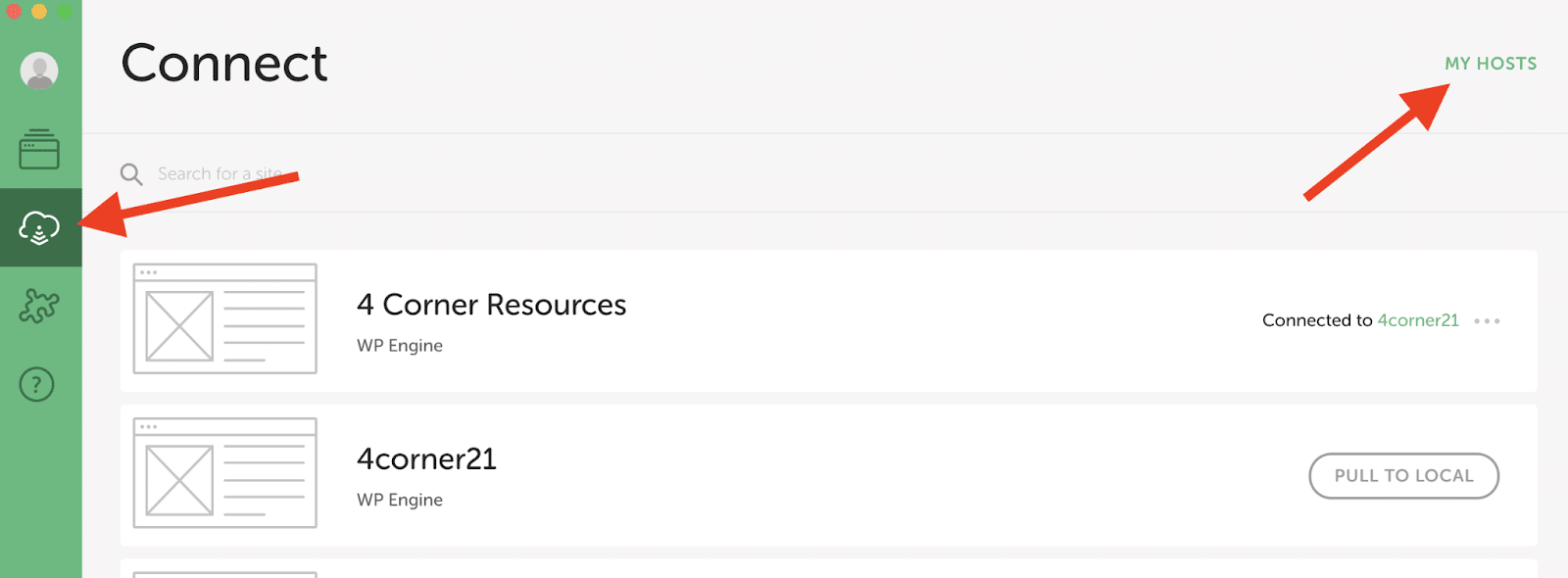Click the 4corner21 site thumbnail
Screen dimensions: 1568x578
click(x=223, y=473)
